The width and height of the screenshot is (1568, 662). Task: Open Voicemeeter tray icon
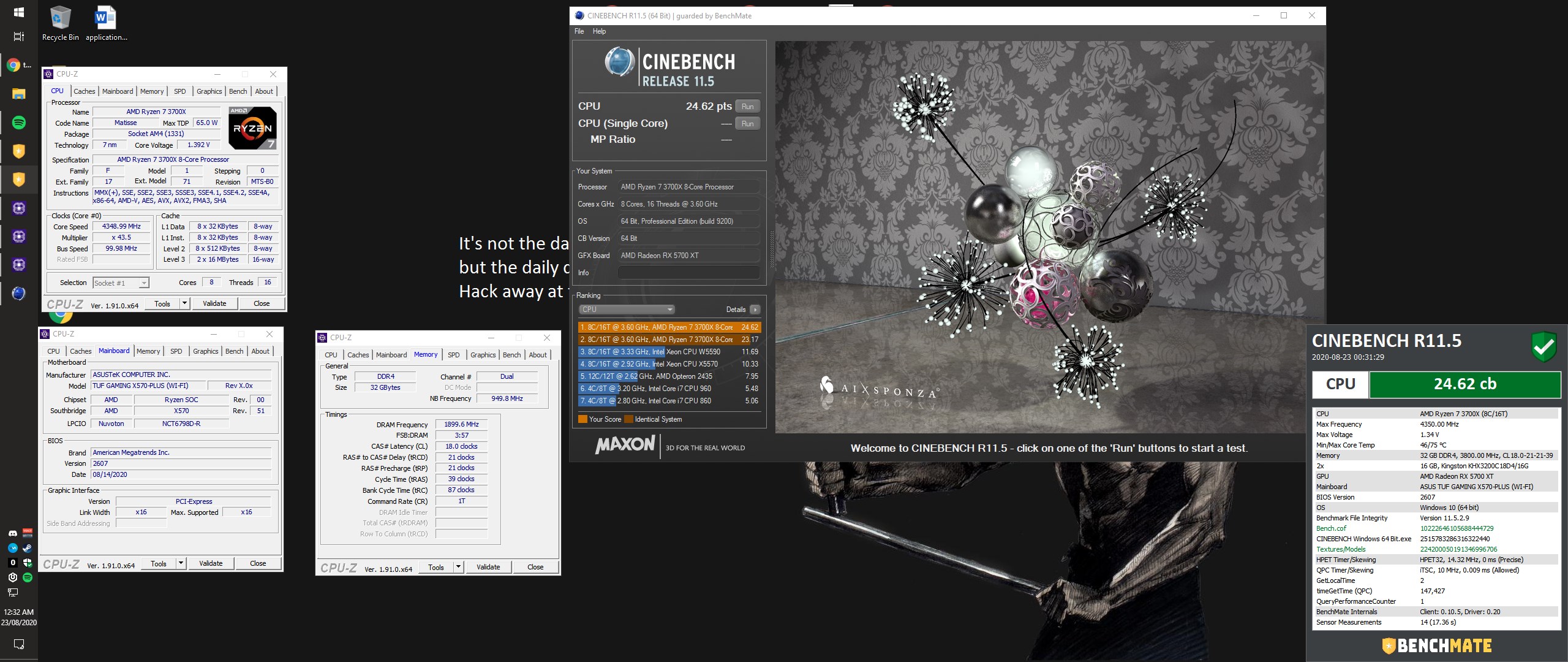click(28, 533)
